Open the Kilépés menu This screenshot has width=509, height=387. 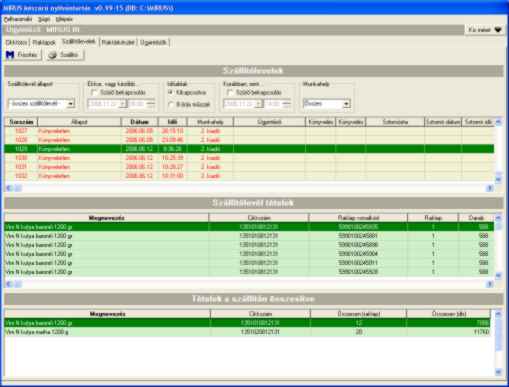tap(64, 19)
